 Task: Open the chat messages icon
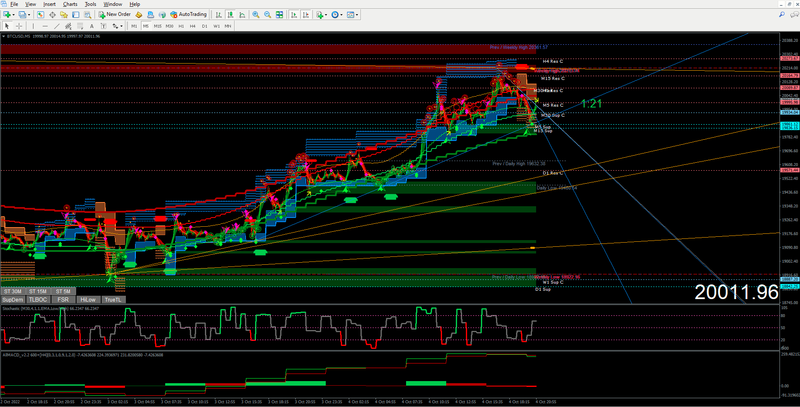(794, 15)
